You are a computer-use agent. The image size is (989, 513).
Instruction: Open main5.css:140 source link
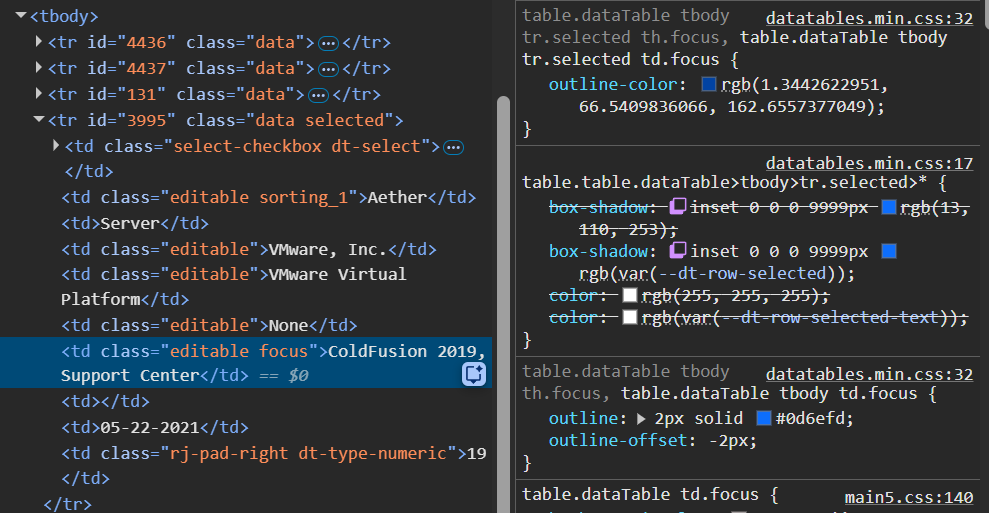click(x=908, y=497)
